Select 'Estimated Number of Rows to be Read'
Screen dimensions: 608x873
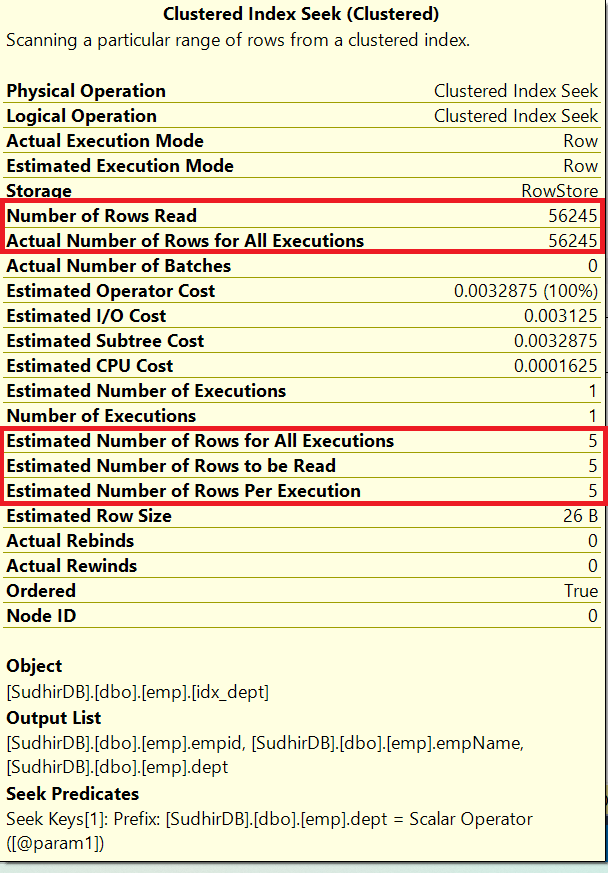click(171, 466)
